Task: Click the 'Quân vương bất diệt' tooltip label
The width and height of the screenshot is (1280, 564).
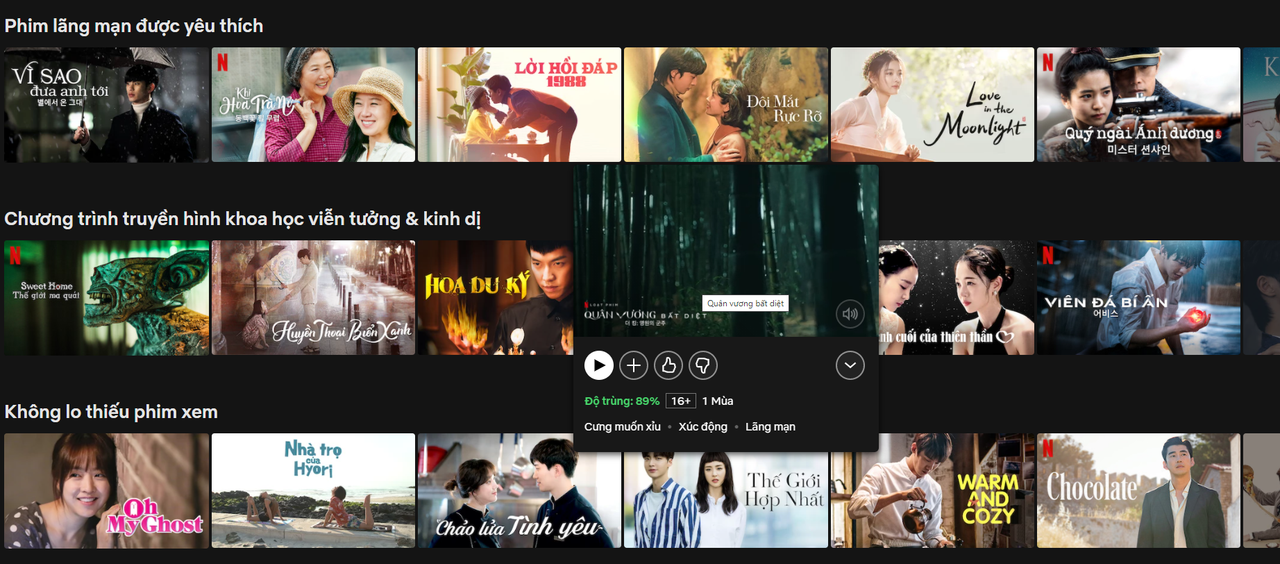Action: (746, 303)
